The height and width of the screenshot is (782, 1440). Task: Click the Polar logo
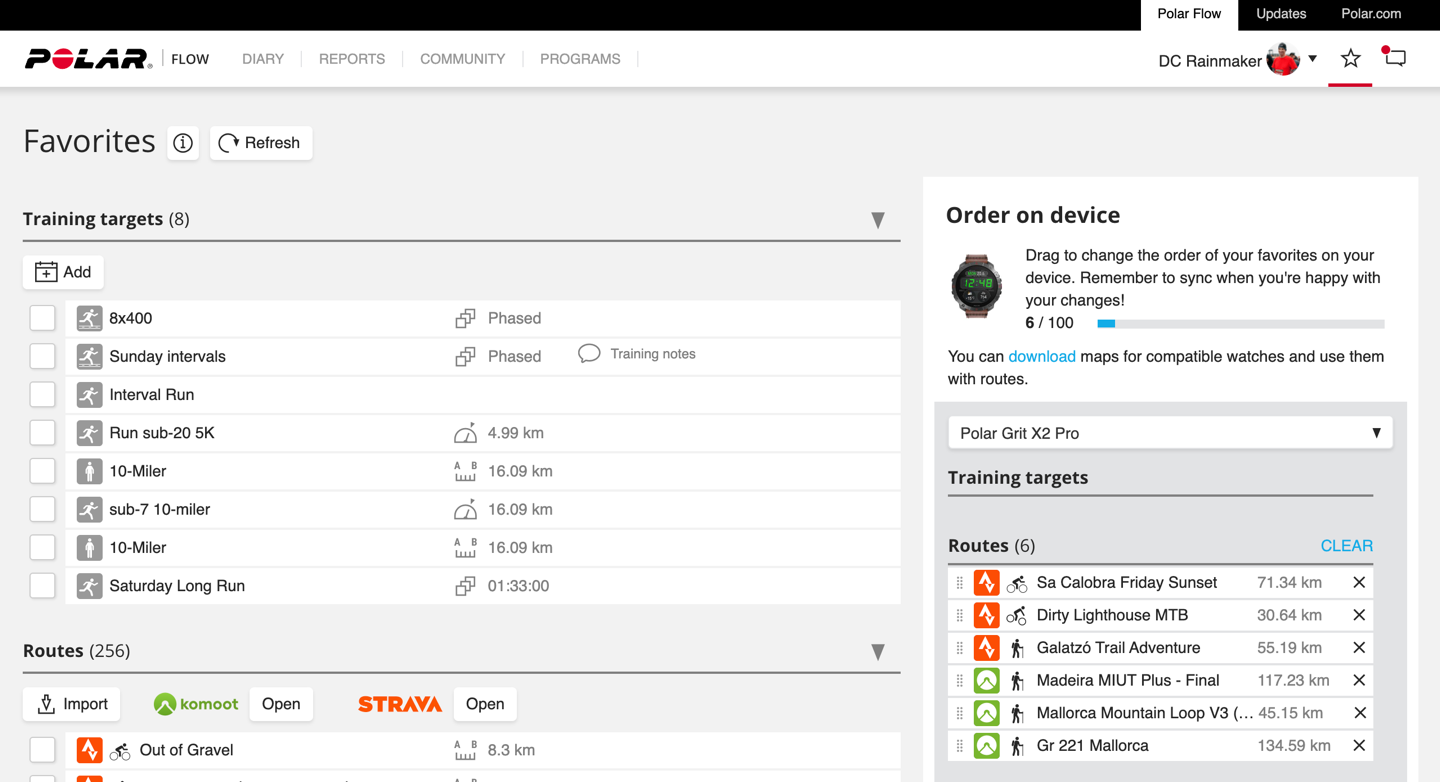tap(88, 59)
